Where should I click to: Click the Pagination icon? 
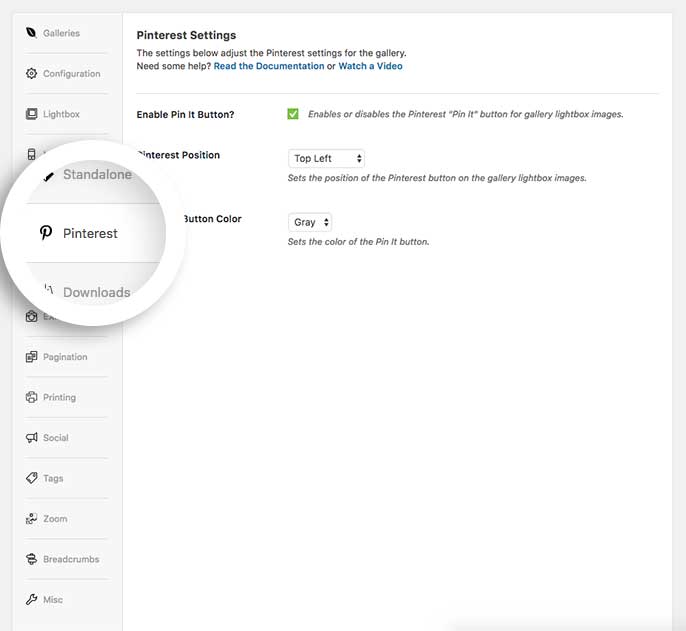31,357
